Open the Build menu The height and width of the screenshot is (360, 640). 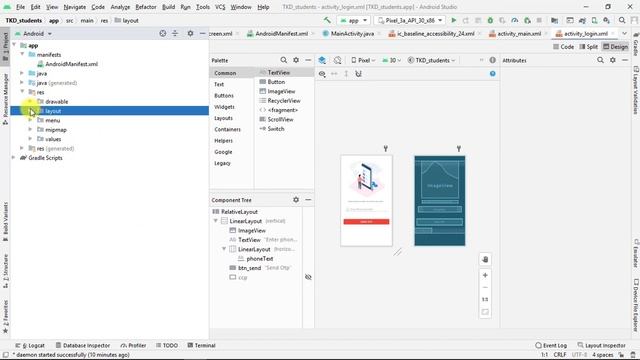(x=168, y=7)
